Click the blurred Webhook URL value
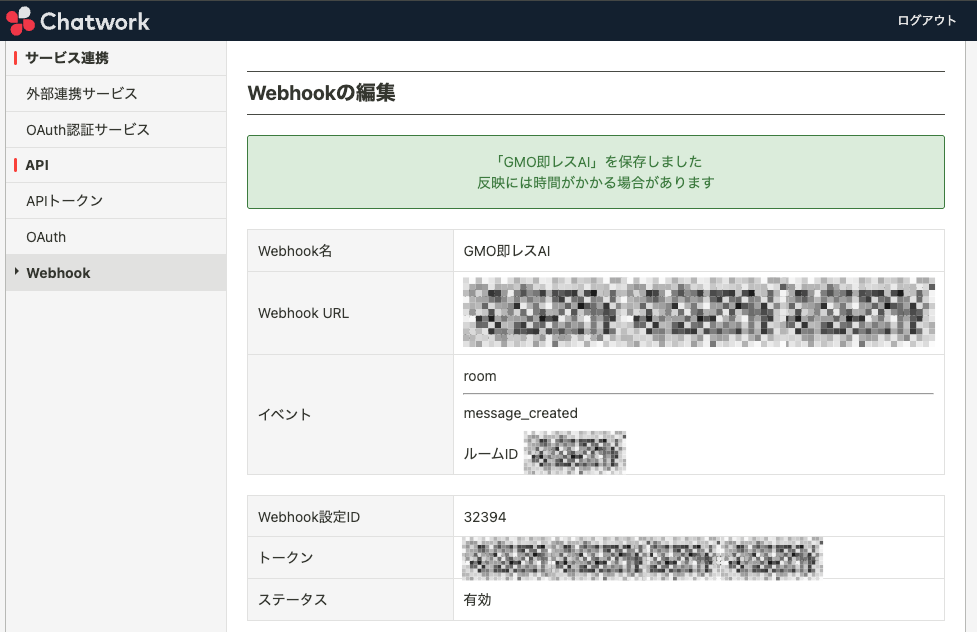 coord(698,313)
